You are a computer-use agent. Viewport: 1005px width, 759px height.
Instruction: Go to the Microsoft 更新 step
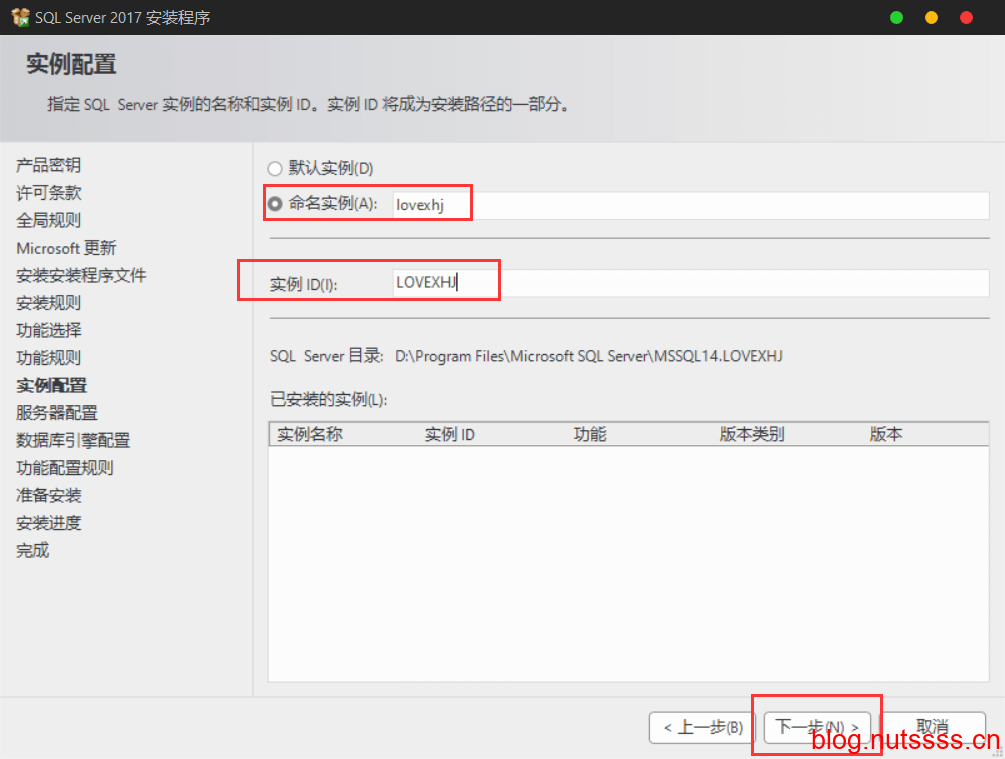tap(66, 248)
